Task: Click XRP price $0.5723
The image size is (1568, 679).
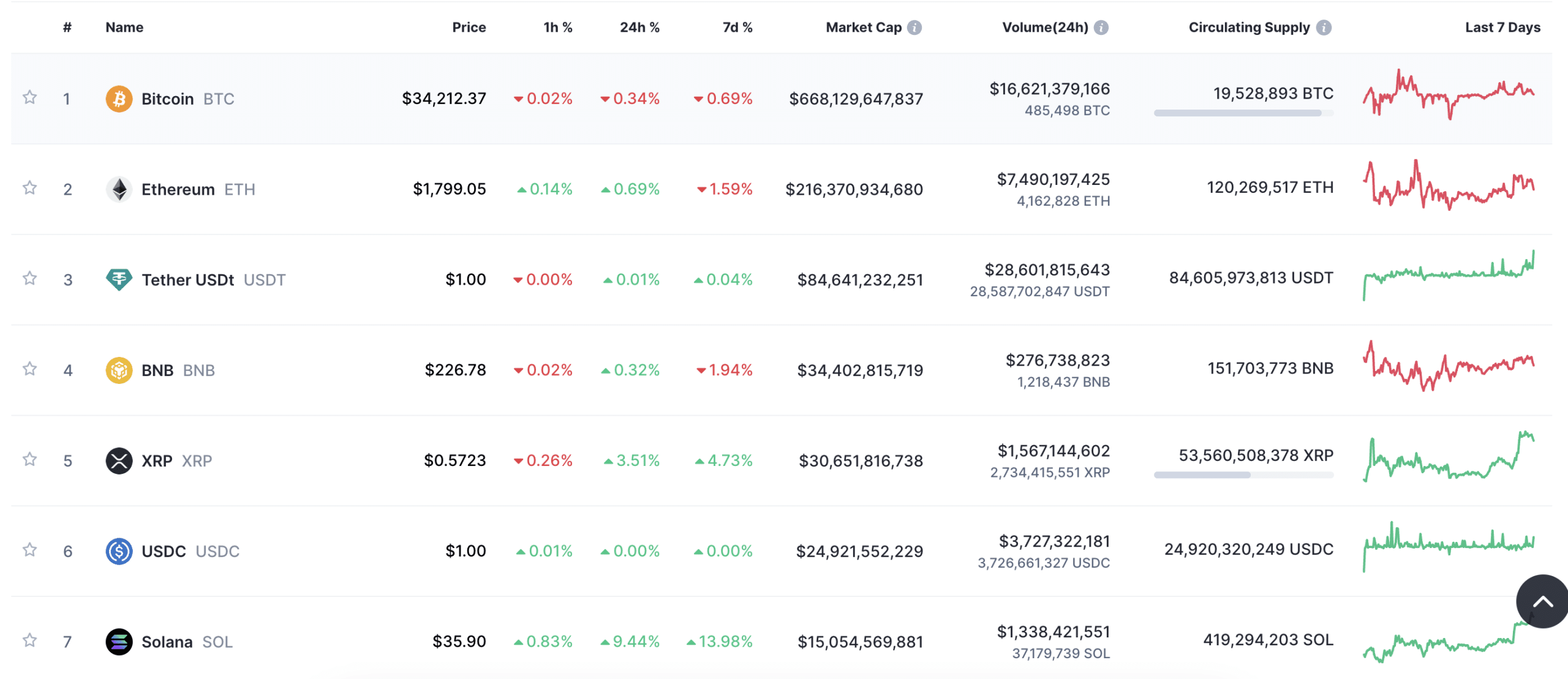Action: [x=455, y=460]
